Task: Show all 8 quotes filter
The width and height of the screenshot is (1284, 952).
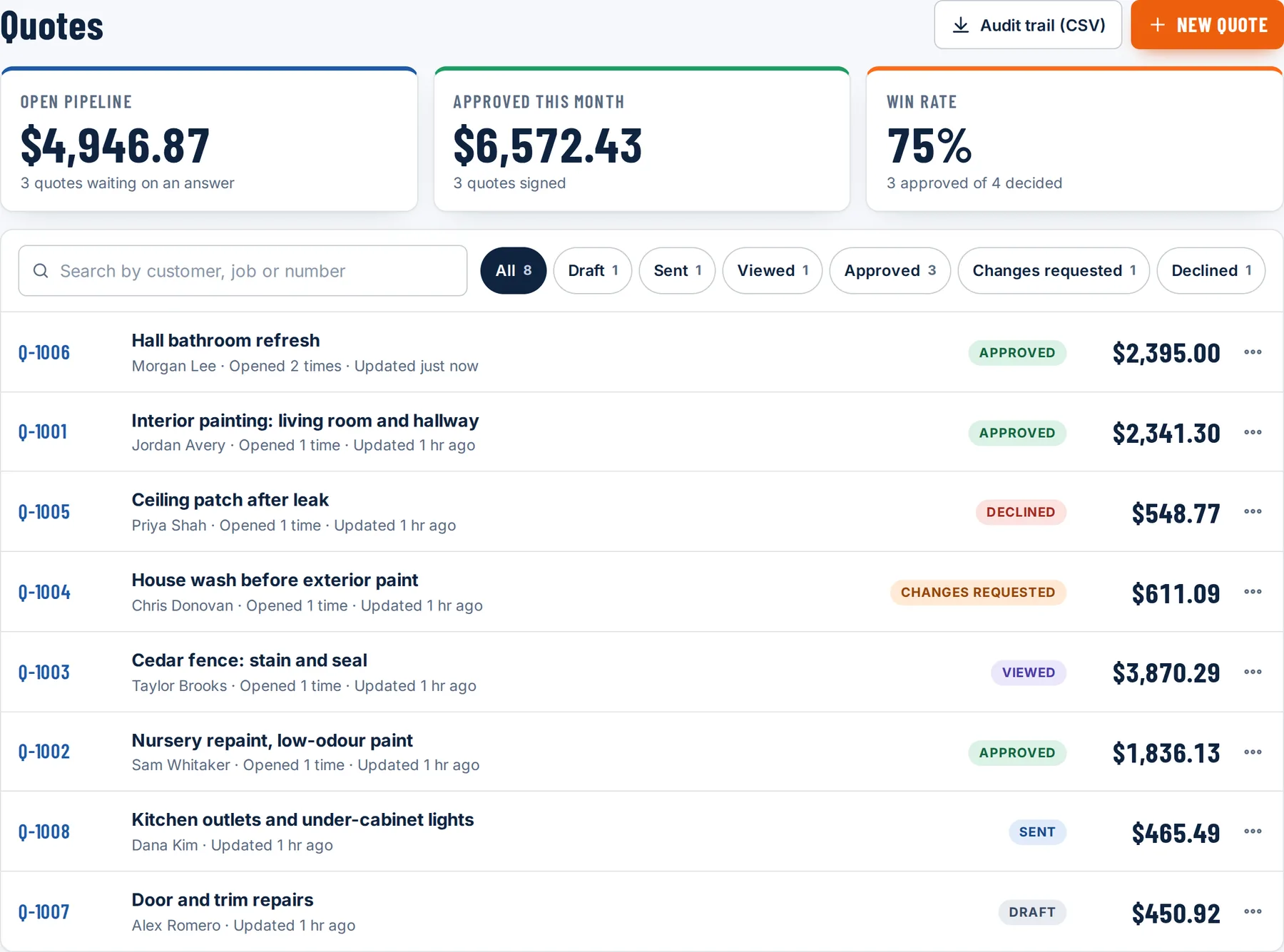Action: point(514,271)
